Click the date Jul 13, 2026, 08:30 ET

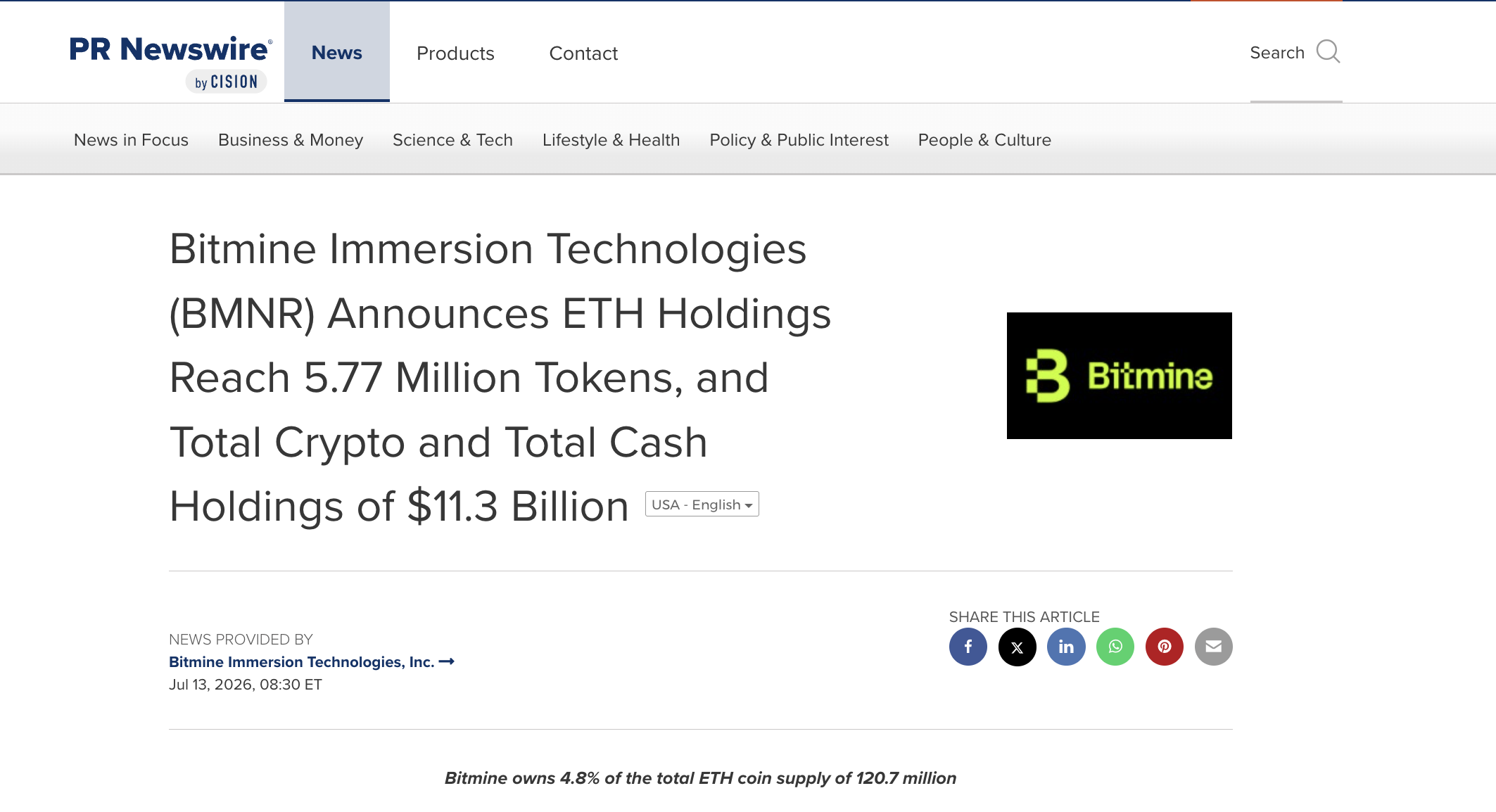[x=246, y=685]
